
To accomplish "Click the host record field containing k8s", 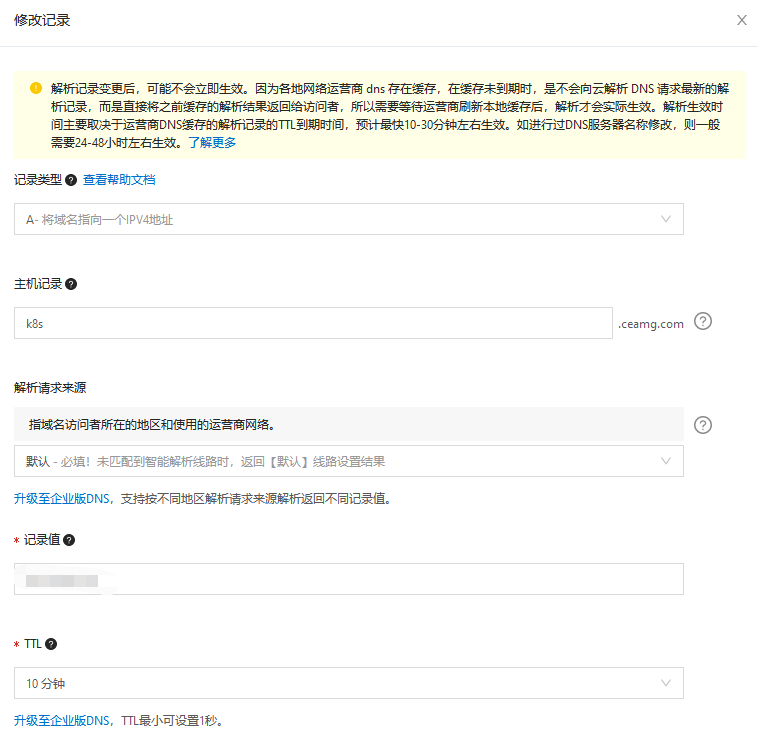I will pyautogui.click(x=313, y=323).
